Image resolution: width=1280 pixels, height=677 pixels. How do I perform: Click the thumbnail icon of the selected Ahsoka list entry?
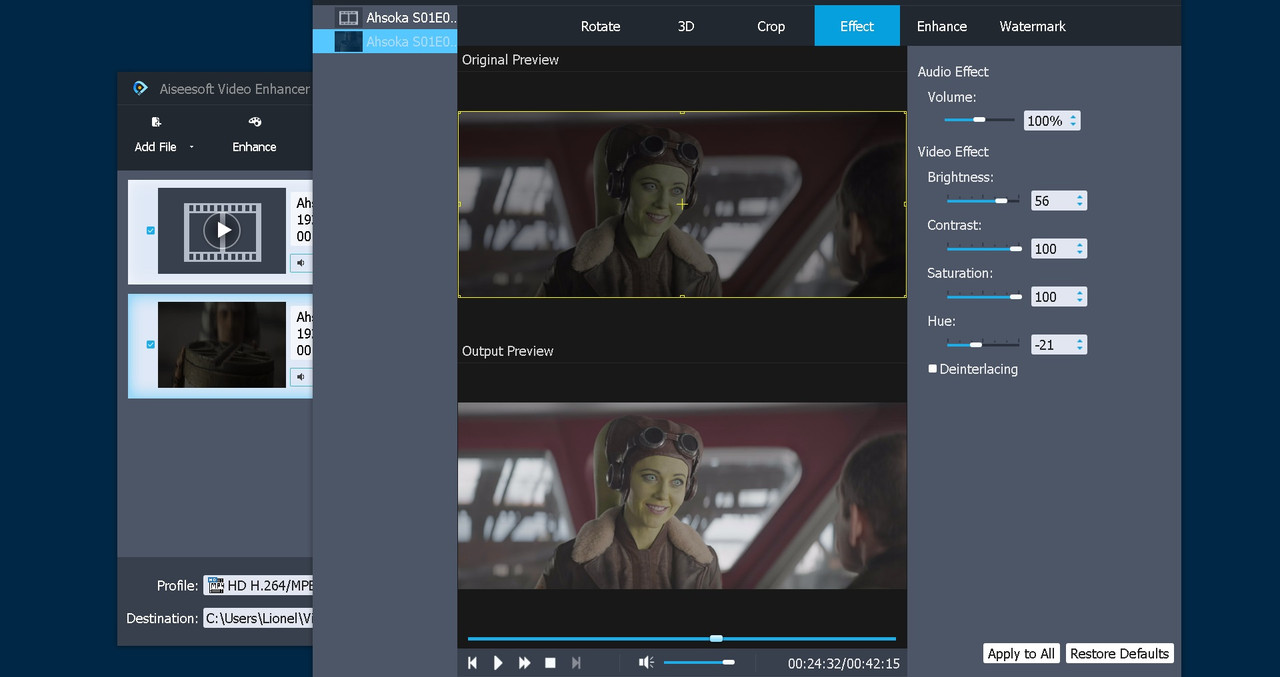pos(348,41)
